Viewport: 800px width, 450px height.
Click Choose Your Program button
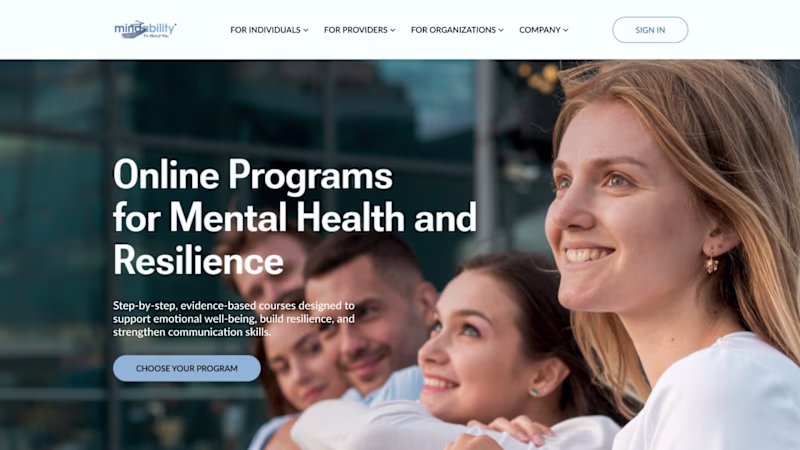(187, 368)
